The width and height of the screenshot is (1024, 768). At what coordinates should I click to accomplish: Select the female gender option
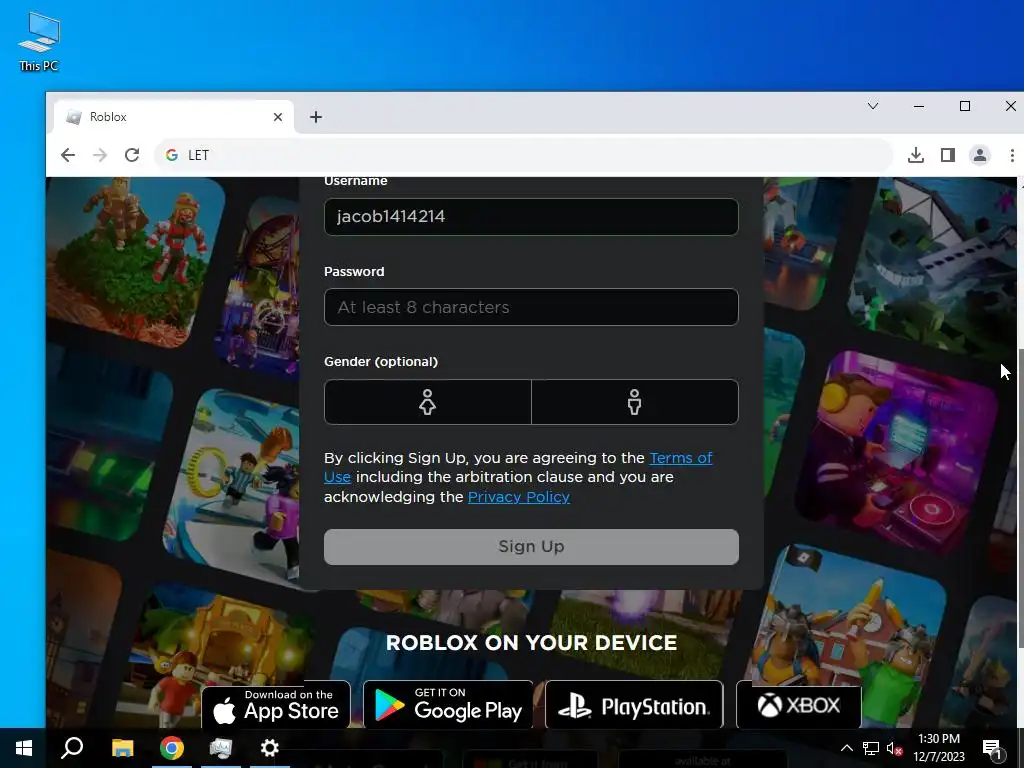[428, 402]
